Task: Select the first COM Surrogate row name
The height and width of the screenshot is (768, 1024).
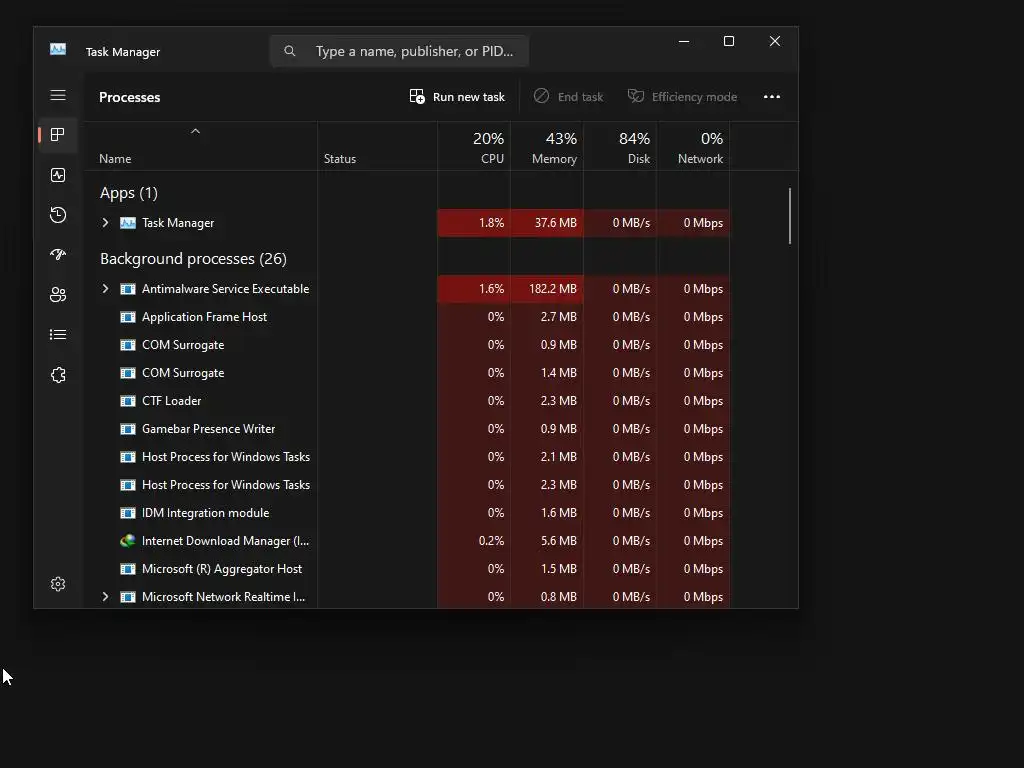Action: pyautogui.click(x=183, y=345)
